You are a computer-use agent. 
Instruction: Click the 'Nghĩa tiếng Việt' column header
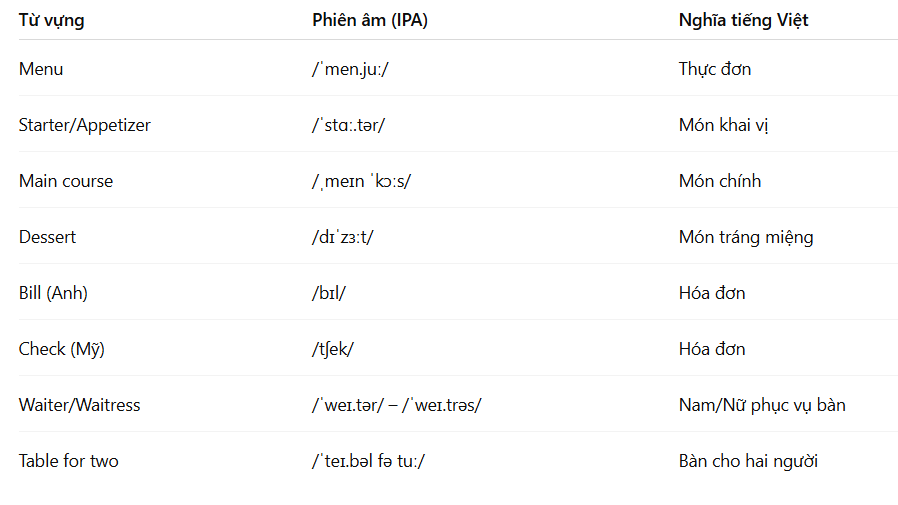(x=743, y=21)
